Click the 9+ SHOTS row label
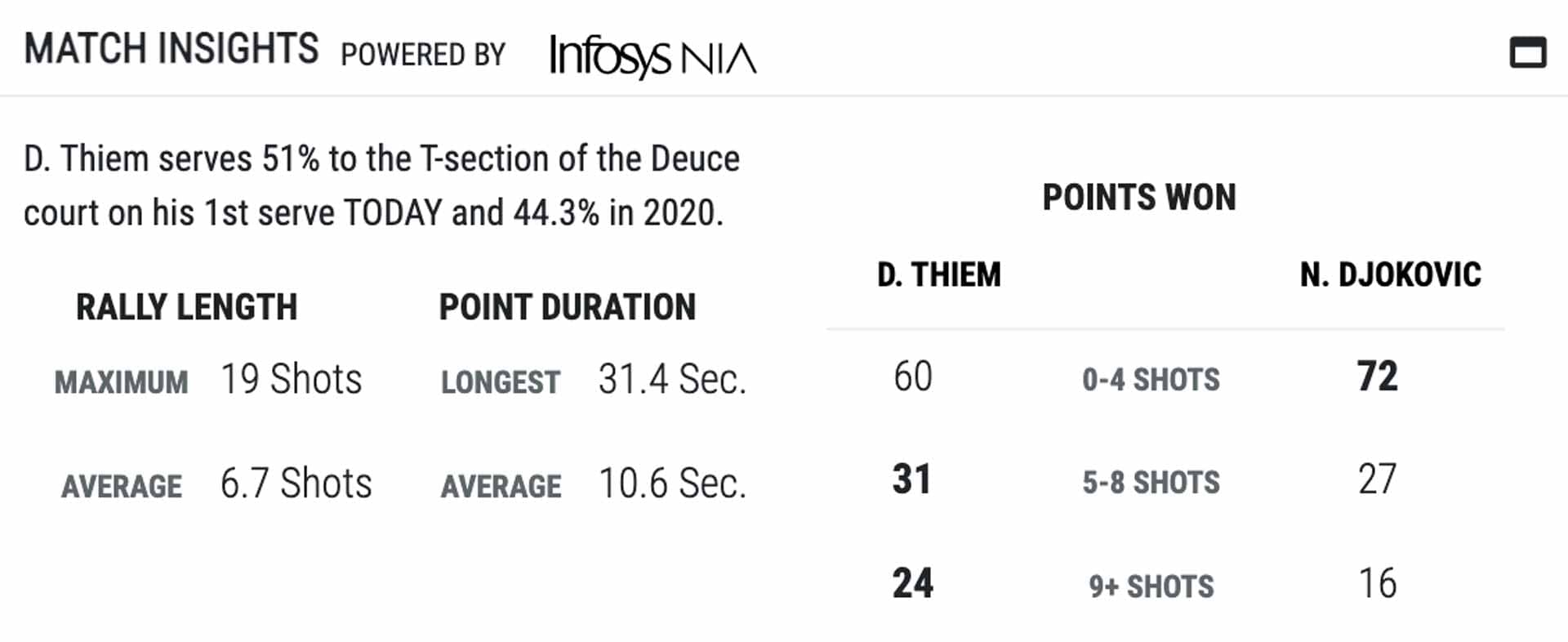 point(1151,586)
